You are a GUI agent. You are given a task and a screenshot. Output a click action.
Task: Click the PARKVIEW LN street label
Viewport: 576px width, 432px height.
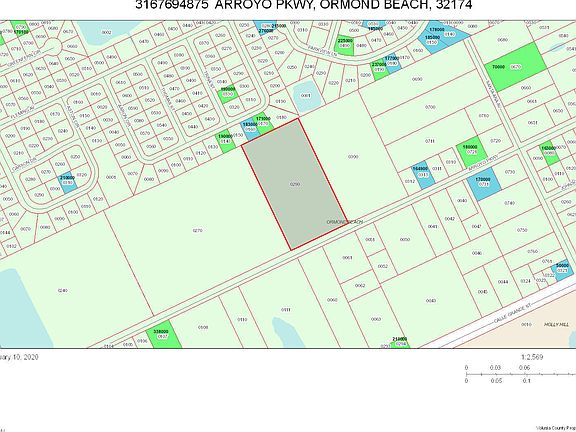[323, 52]
